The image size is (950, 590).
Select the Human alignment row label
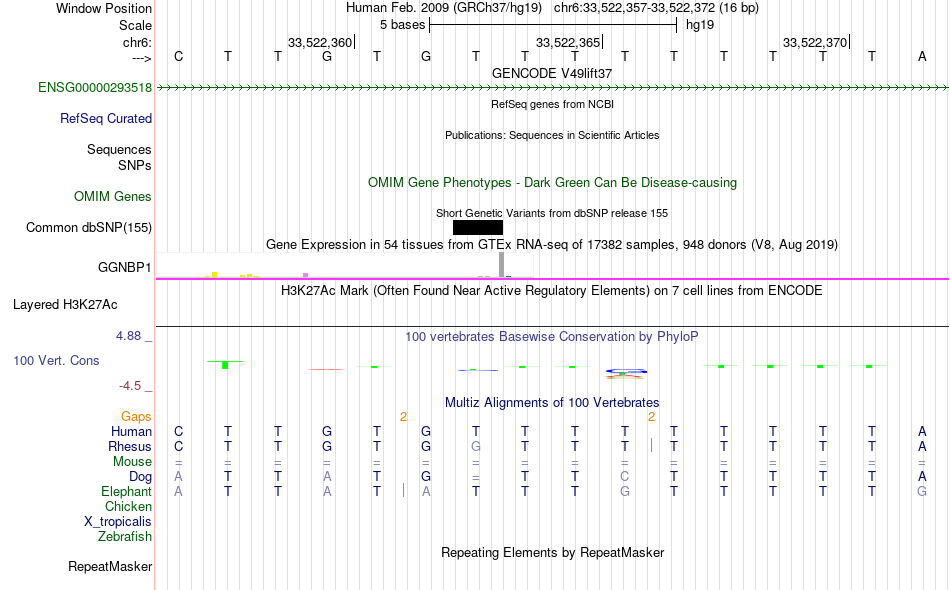pos(131,431)
